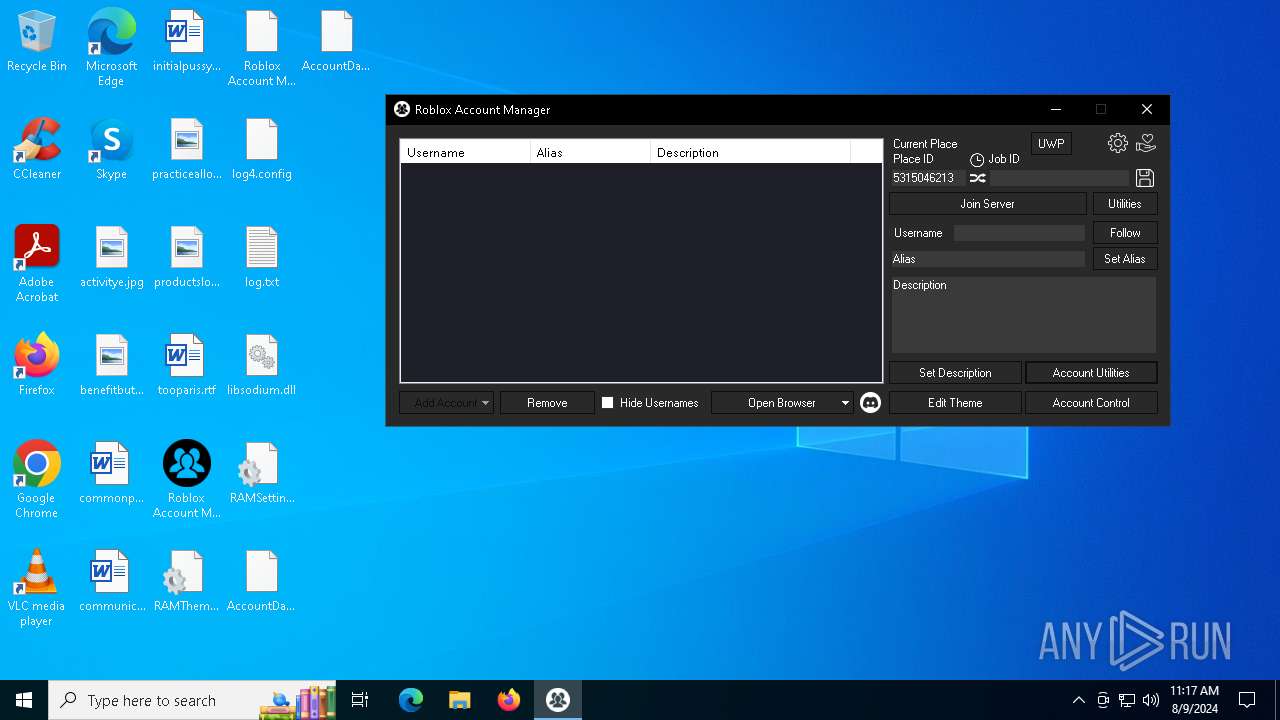Click the Set Alias button
Image resolution: width=1280 pixels, height=720 pixels.
pos(1124,259)
